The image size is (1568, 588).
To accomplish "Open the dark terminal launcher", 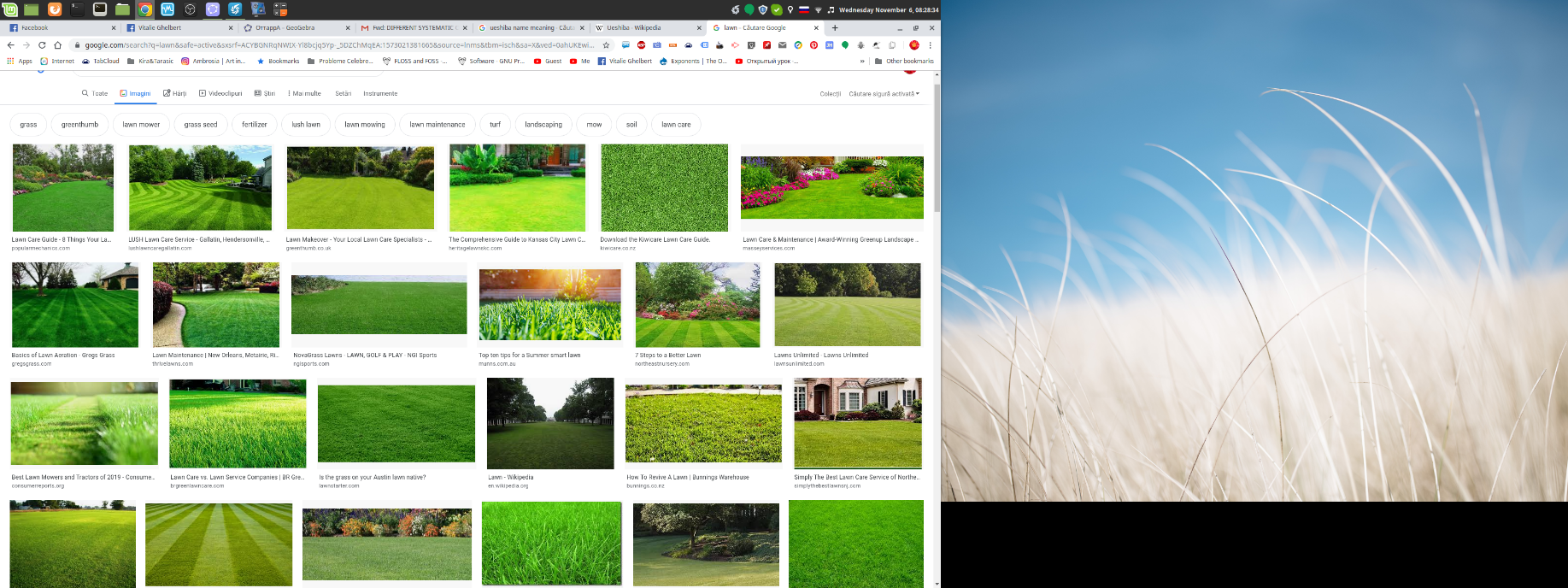I will (77, 9).
